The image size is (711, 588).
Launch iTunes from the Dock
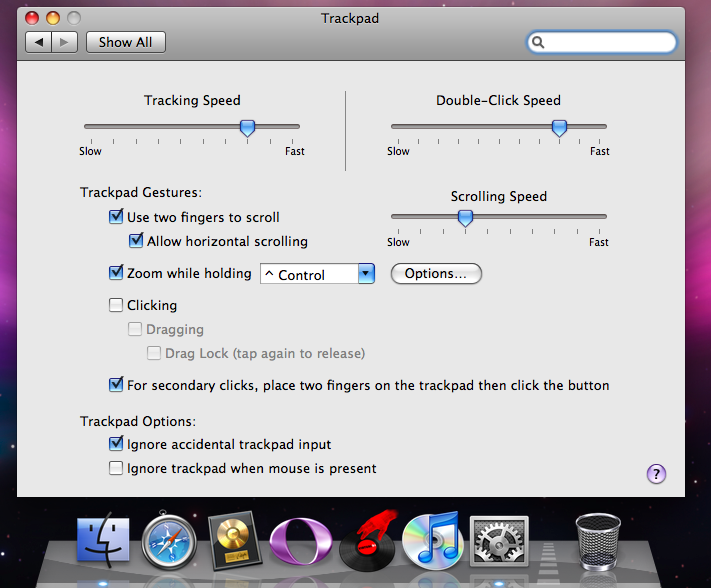coord(433,541)
